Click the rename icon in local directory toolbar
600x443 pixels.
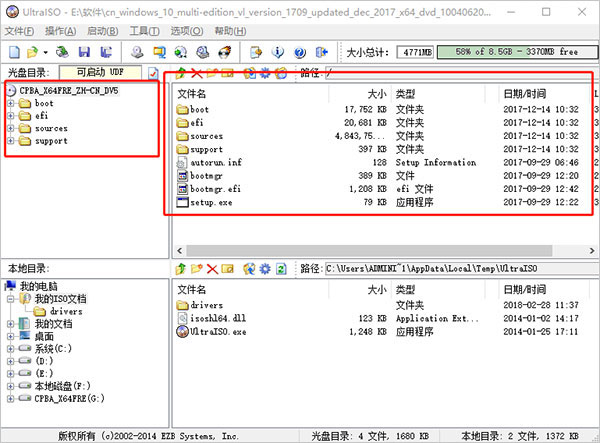(228, 269)
